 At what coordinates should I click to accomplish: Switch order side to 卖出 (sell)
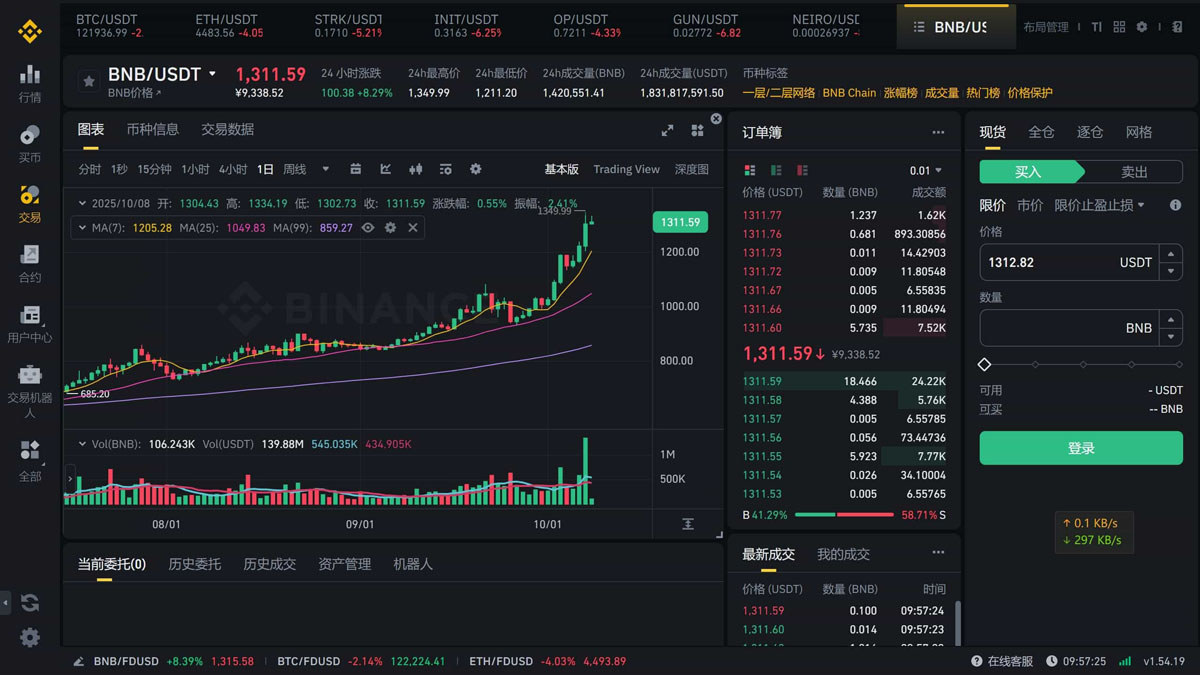[x=1134, y=172]
